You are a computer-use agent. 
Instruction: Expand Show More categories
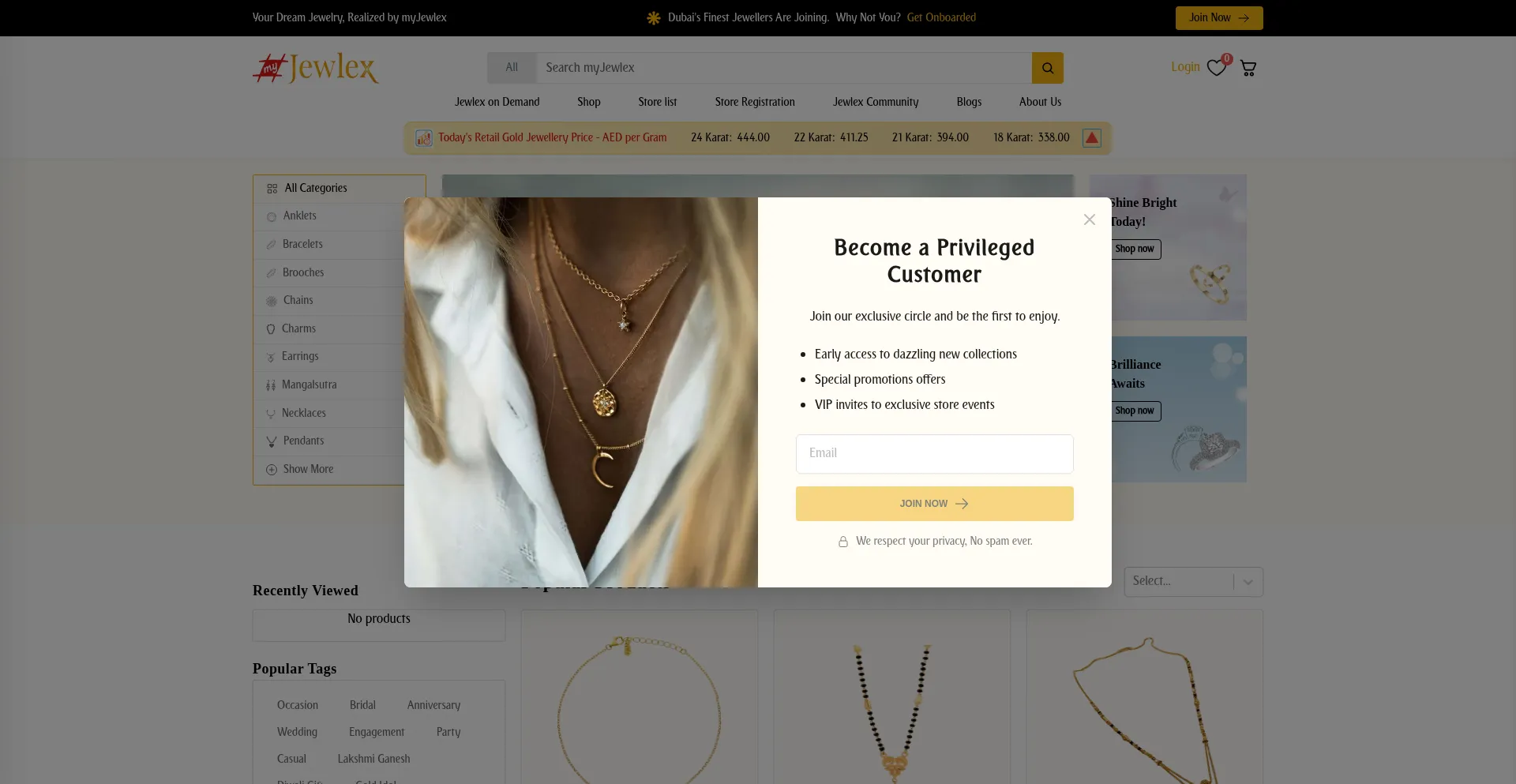coord(309,469)
